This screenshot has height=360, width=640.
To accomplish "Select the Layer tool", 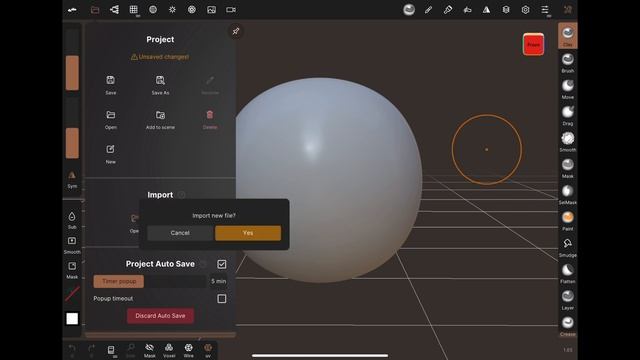I will click(568, 300).
